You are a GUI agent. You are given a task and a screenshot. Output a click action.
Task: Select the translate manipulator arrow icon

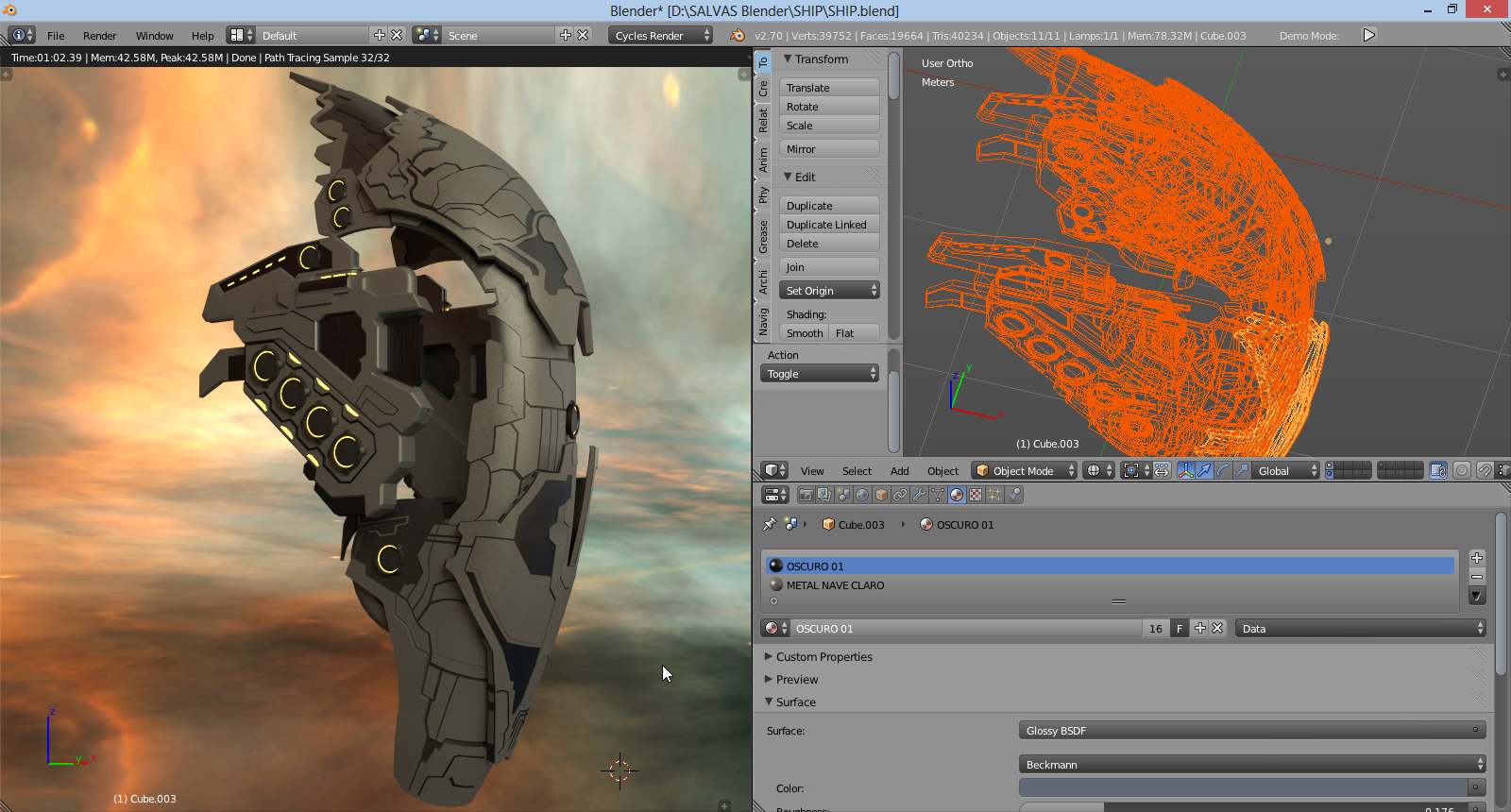coord(1204,470)
